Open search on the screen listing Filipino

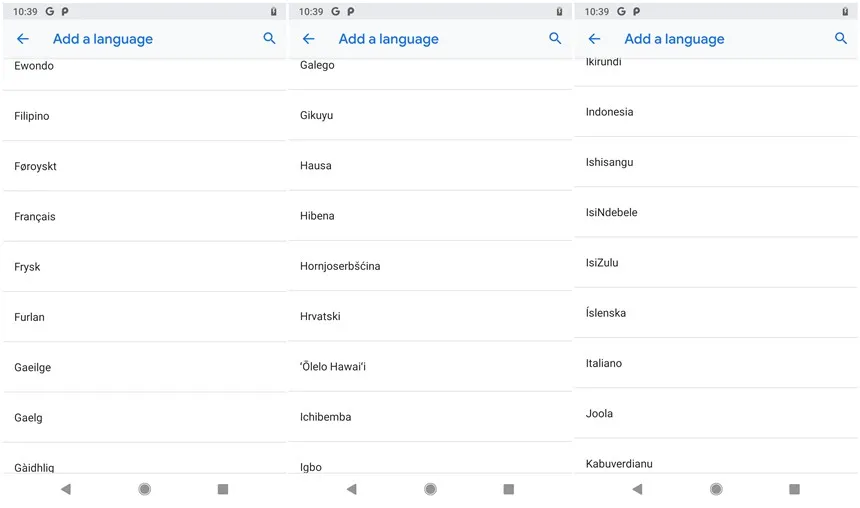pyautogui.click(x=269, y=39)
